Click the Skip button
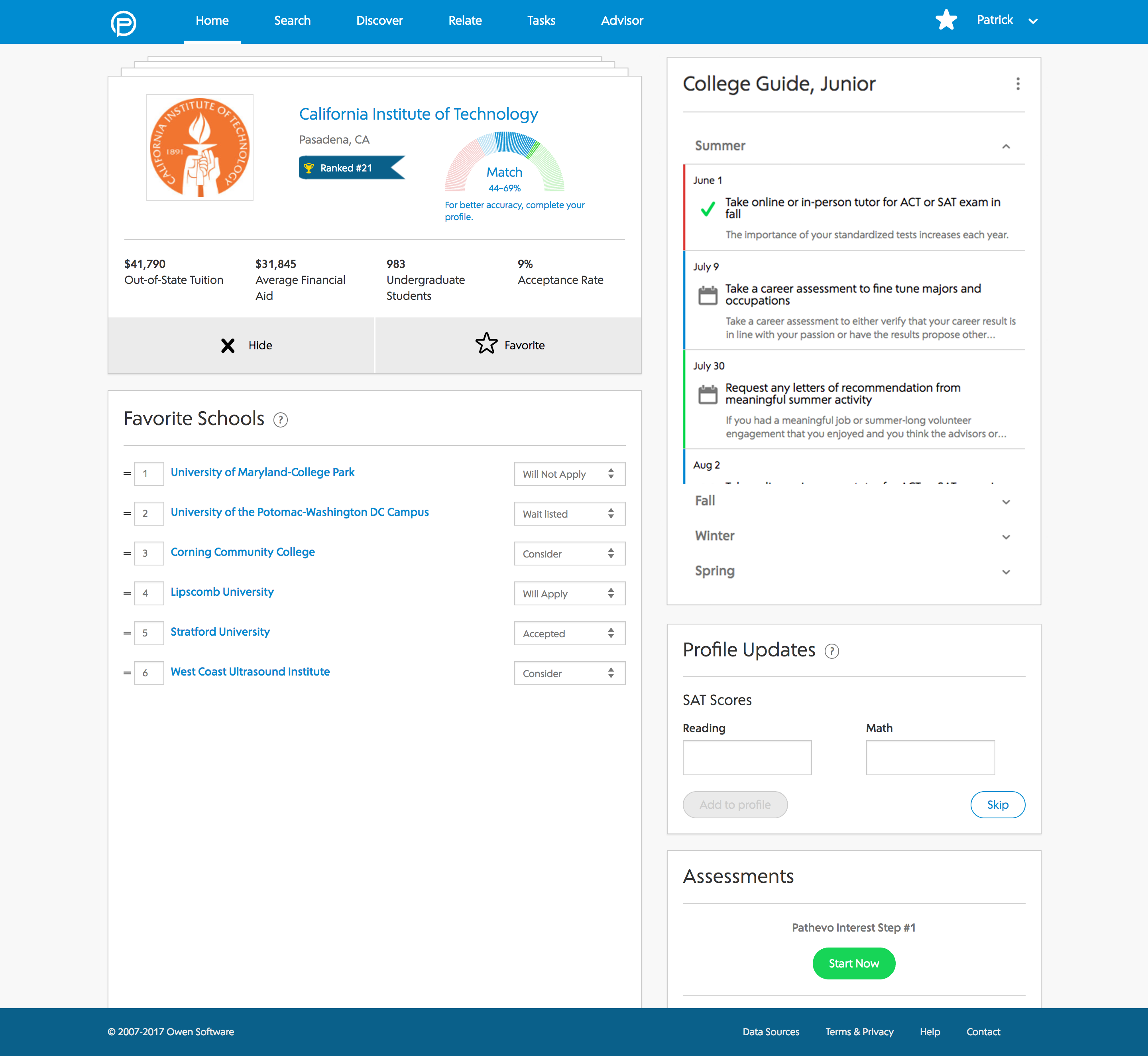 tap(997, 805)
